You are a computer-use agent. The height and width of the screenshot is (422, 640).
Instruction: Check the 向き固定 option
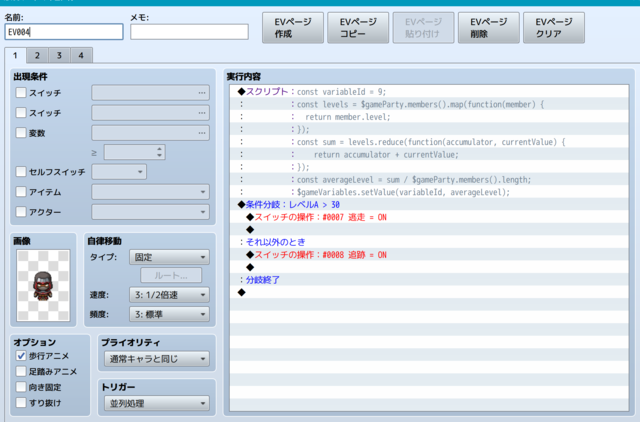pyautogui.click(x=21, y=387)
